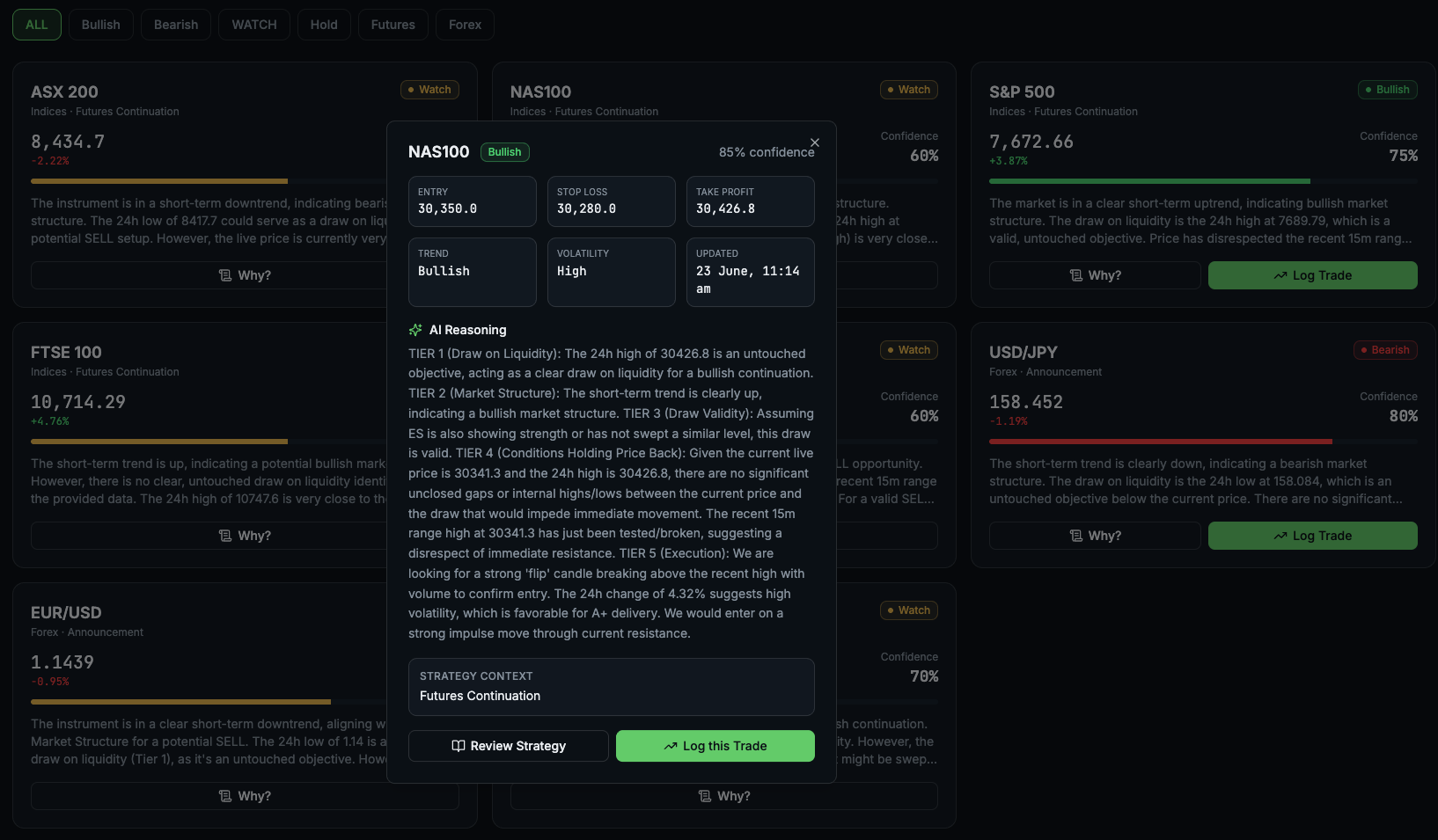The image size is (1438, 840).
Task: Click the Review Strategy book icon
Action: (459, 746)
